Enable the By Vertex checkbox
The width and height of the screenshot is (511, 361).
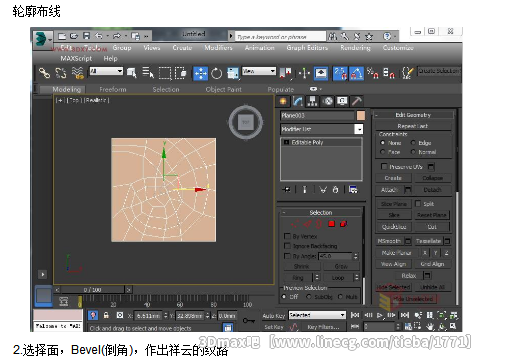(x=287, y=236)
